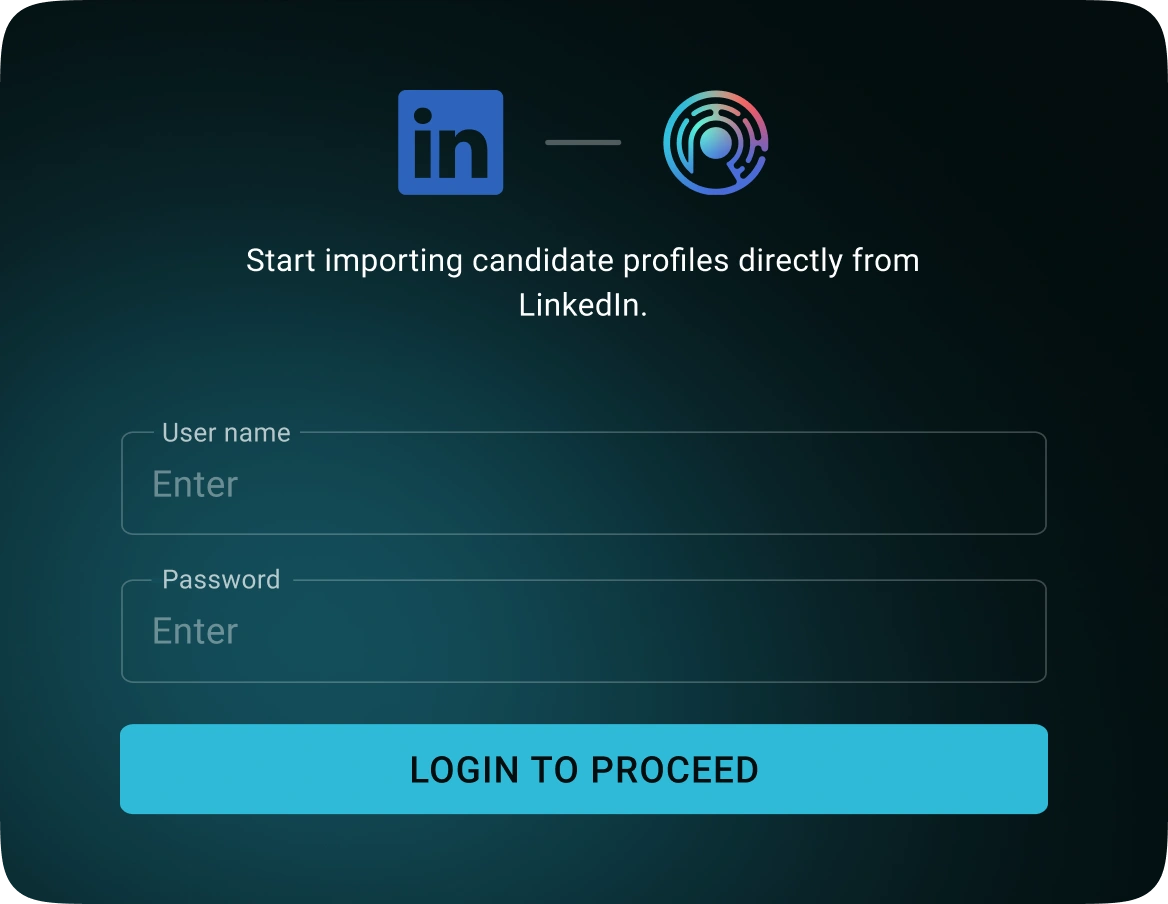Click the LinkedIn logo icon
Image resolution: width=1168 pixels, height=904 pixels.
point(451,142)
